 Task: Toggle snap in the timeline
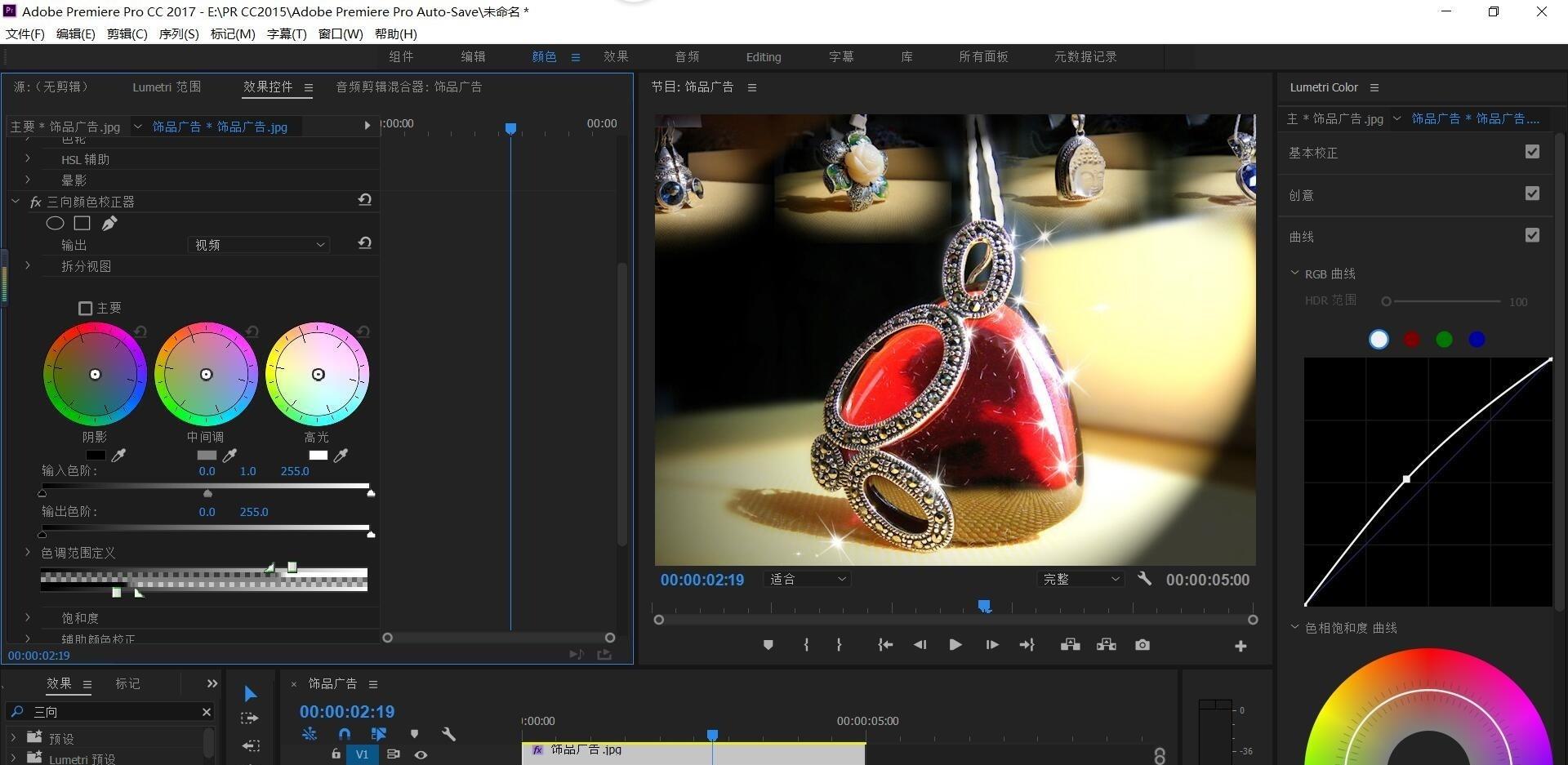[x=345, y=734]
